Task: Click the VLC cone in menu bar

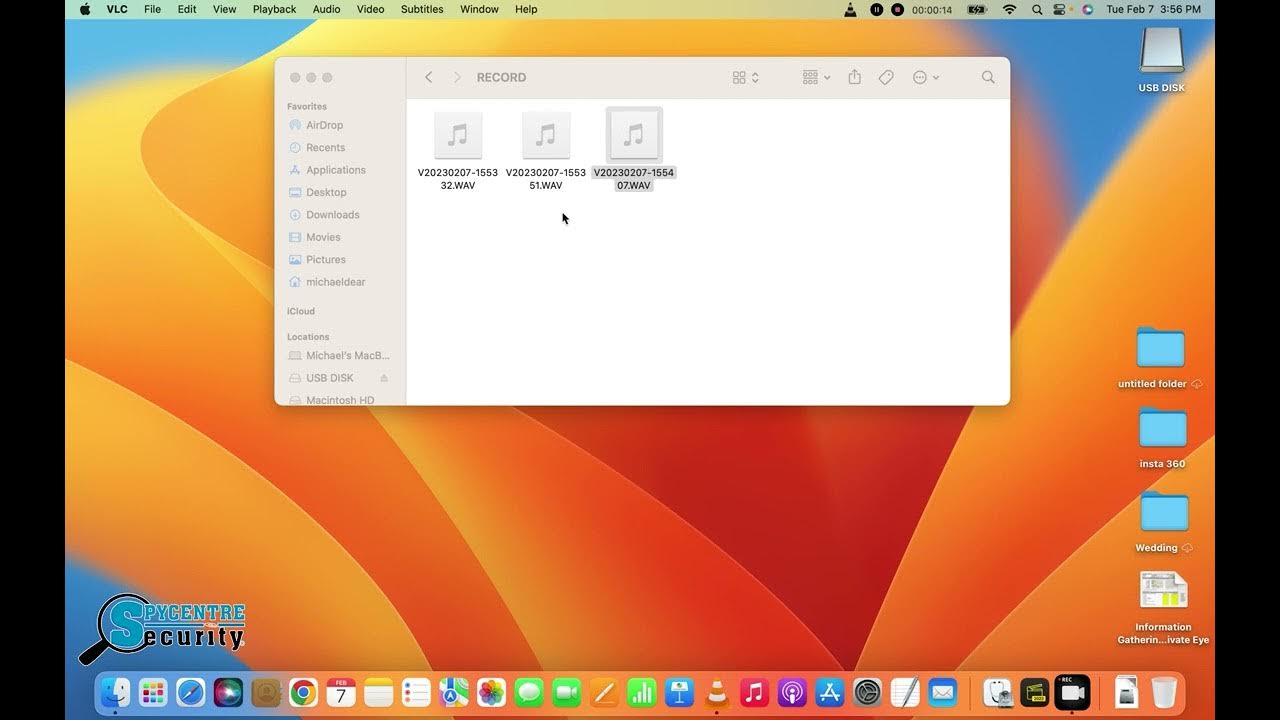Action: [x=850, y=9]
